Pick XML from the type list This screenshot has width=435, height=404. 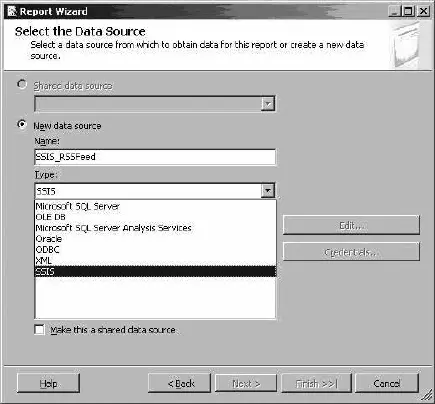[x=155, y=261]
